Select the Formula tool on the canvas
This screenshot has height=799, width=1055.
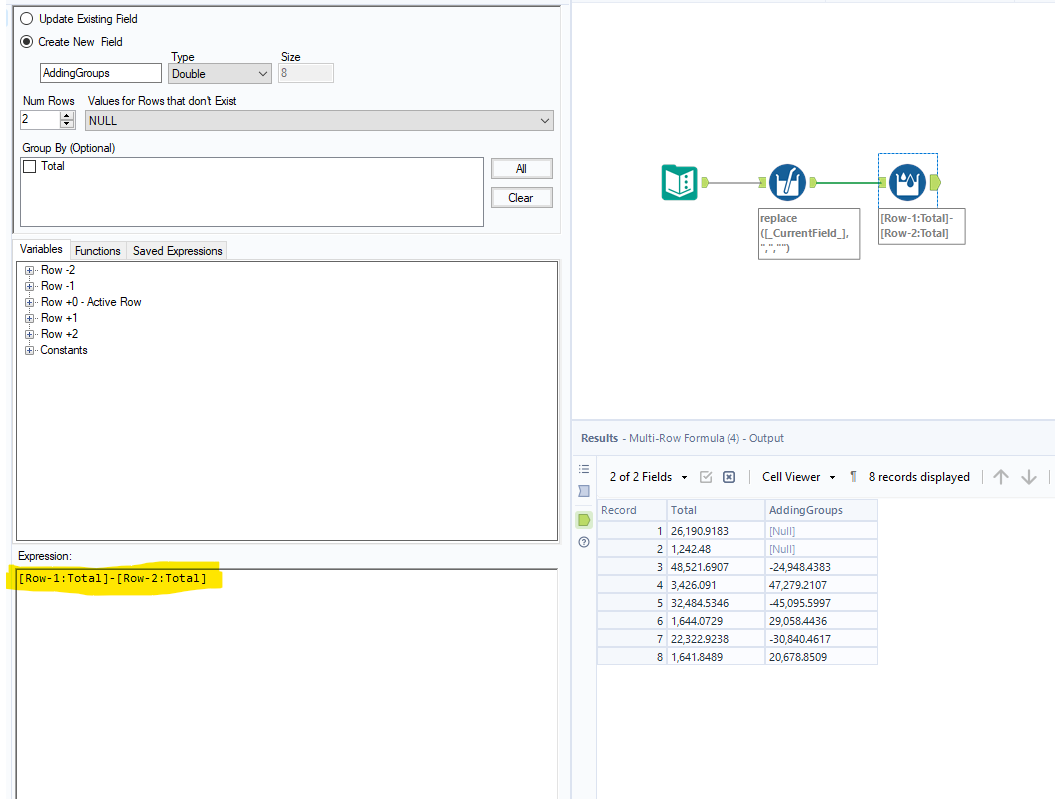pos(789,182)
